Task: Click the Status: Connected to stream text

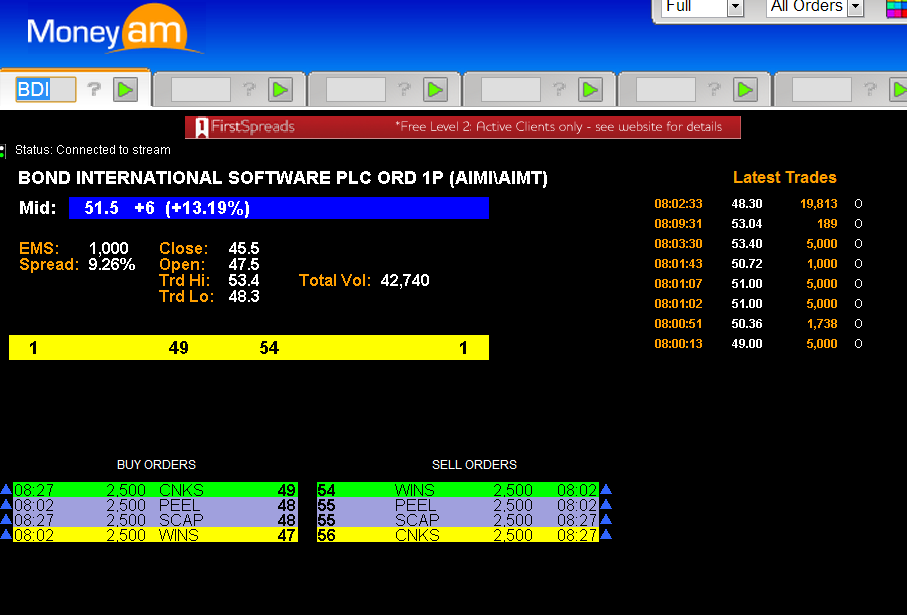Action: [93, 150]
